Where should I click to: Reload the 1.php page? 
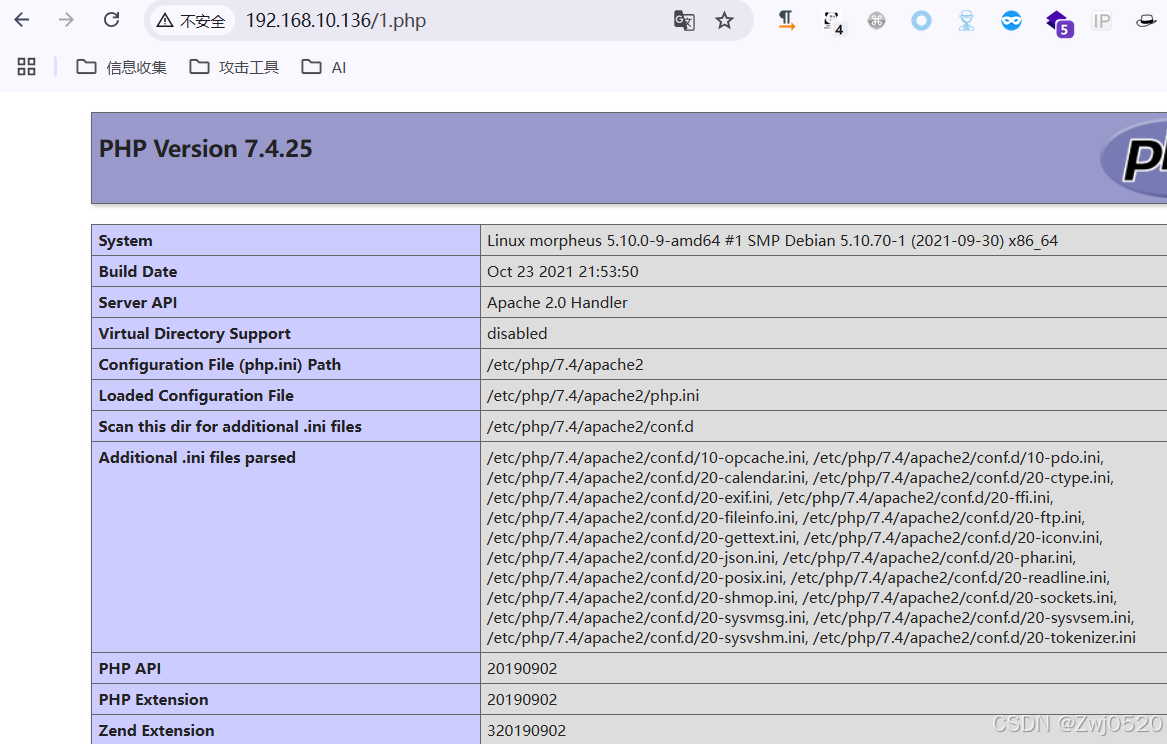click(x=112, y=20)
